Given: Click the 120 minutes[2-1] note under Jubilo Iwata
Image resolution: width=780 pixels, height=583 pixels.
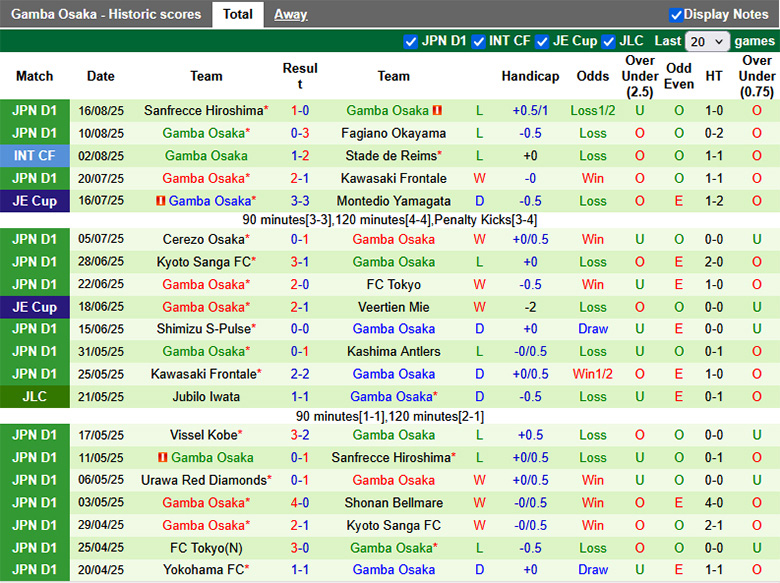Looking at the screenshot, I should [436, 416].
